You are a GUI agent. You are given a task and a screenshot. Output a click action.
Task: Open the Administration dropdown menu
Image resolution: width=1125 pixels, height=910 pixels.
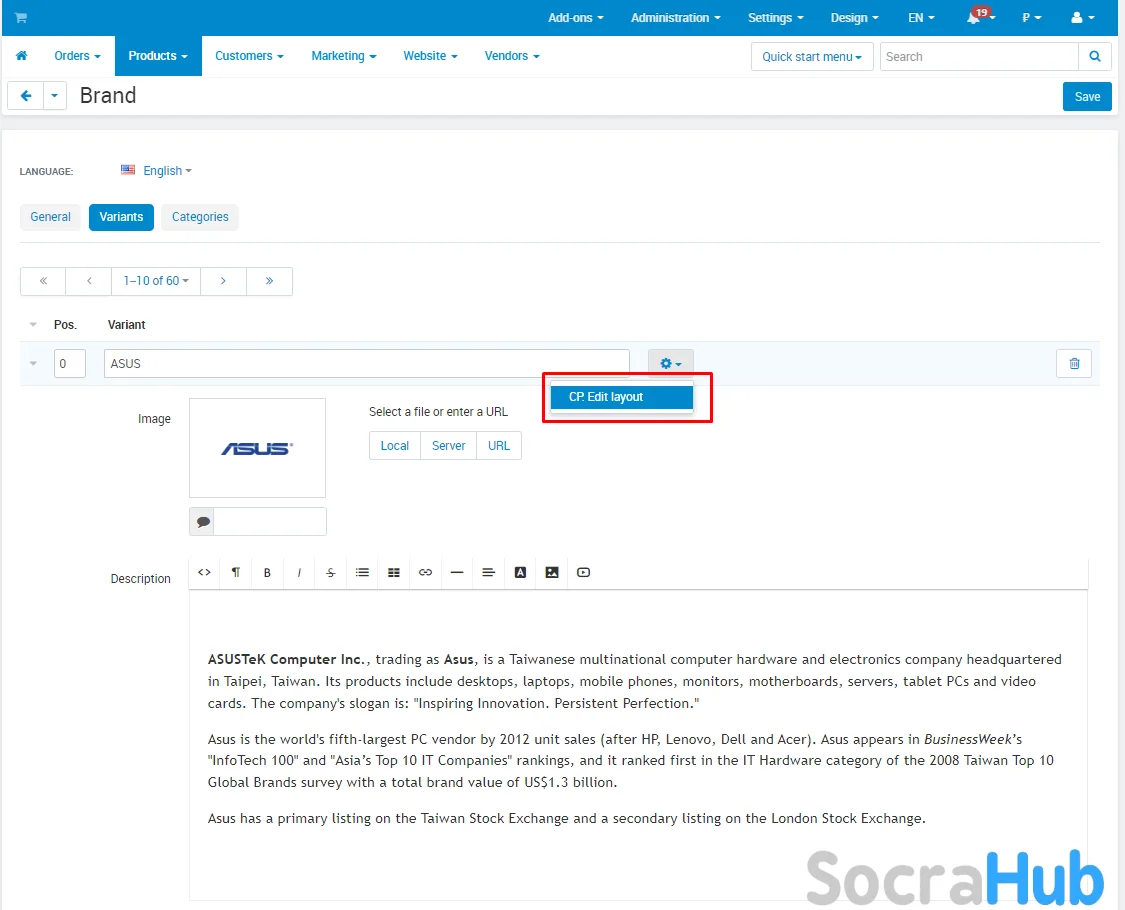click(675, 18)
